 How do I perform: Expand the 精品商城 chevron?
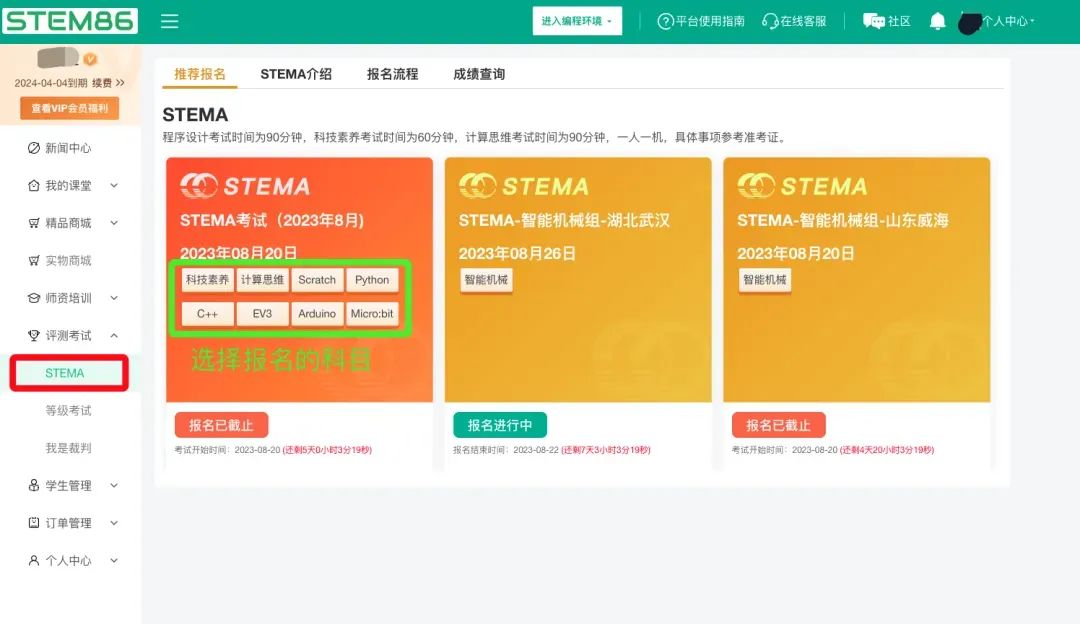pos(114,223)
